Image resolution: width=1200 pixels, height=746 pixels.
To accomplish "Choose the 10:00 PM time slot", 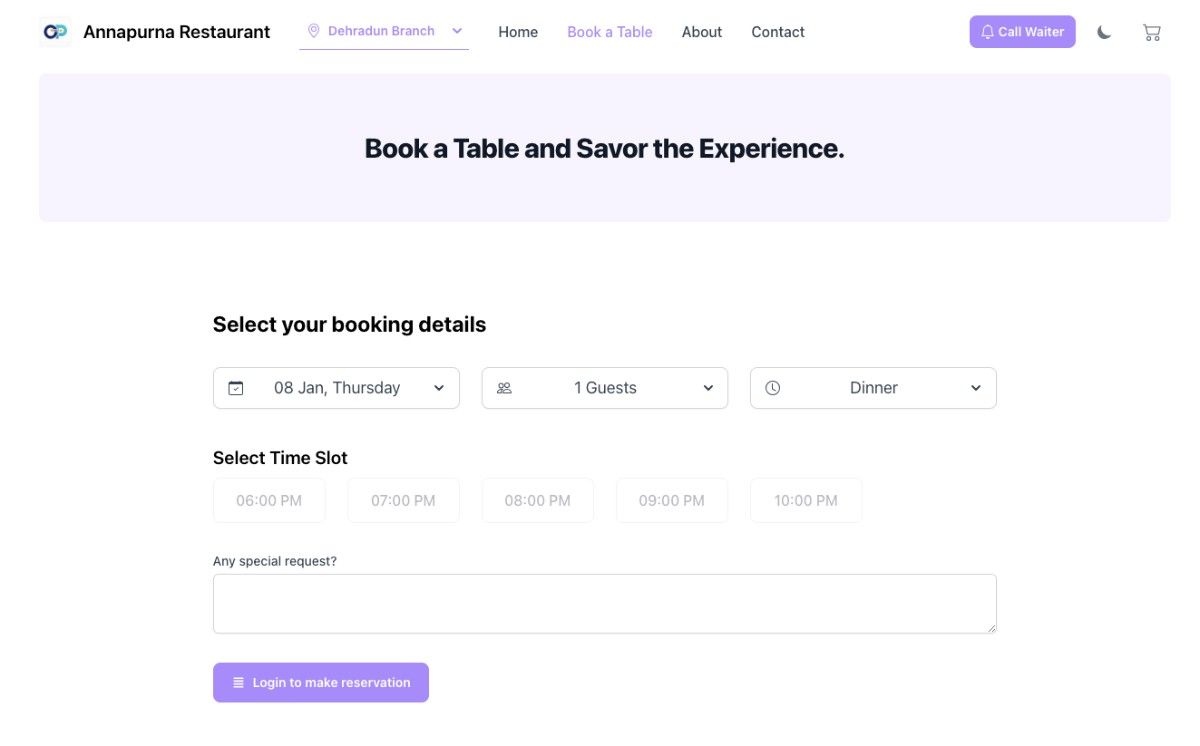I will click(806, 500).
